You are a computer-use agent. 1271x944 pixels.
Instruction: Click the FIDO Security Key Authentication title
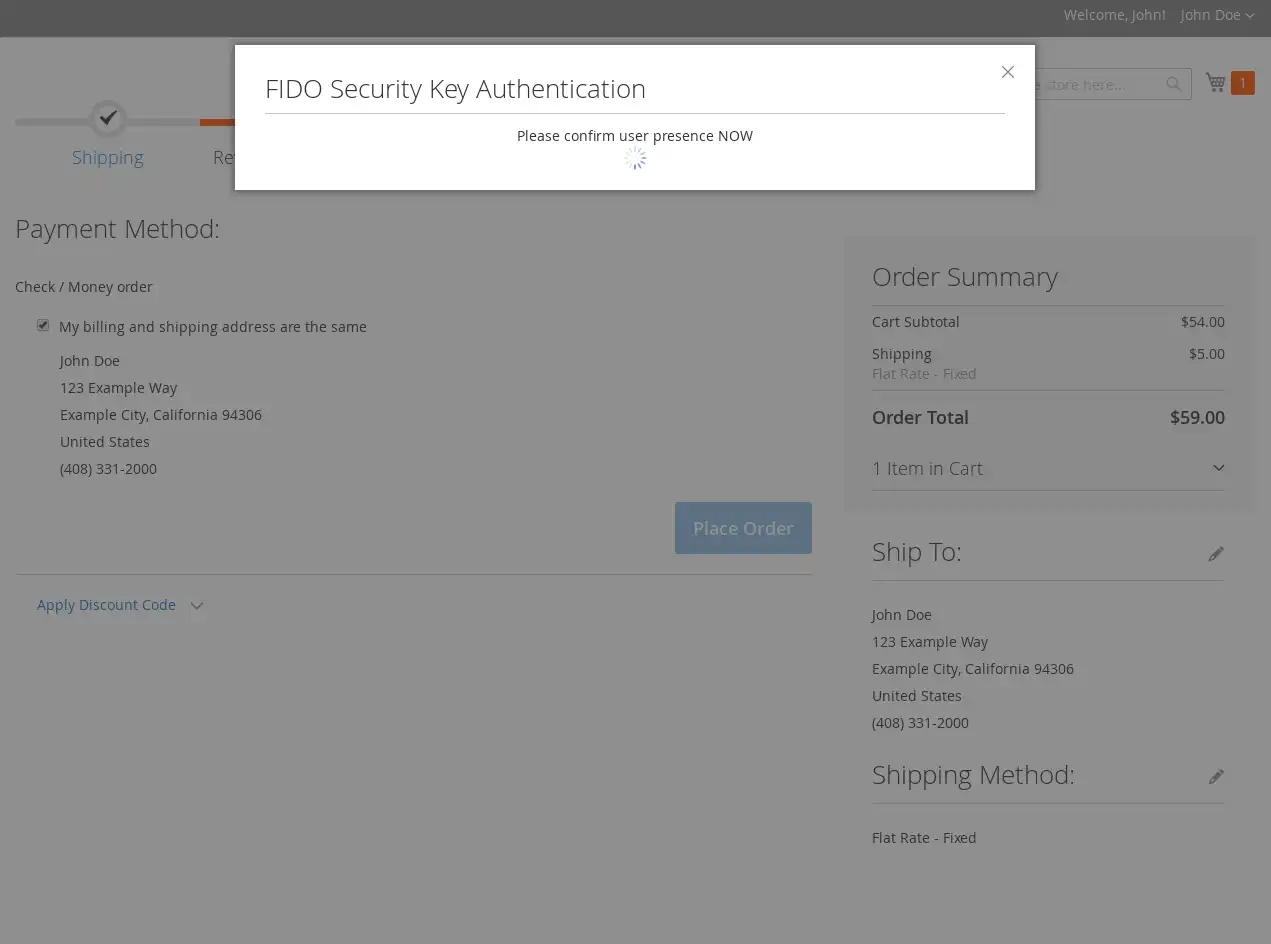455,89
